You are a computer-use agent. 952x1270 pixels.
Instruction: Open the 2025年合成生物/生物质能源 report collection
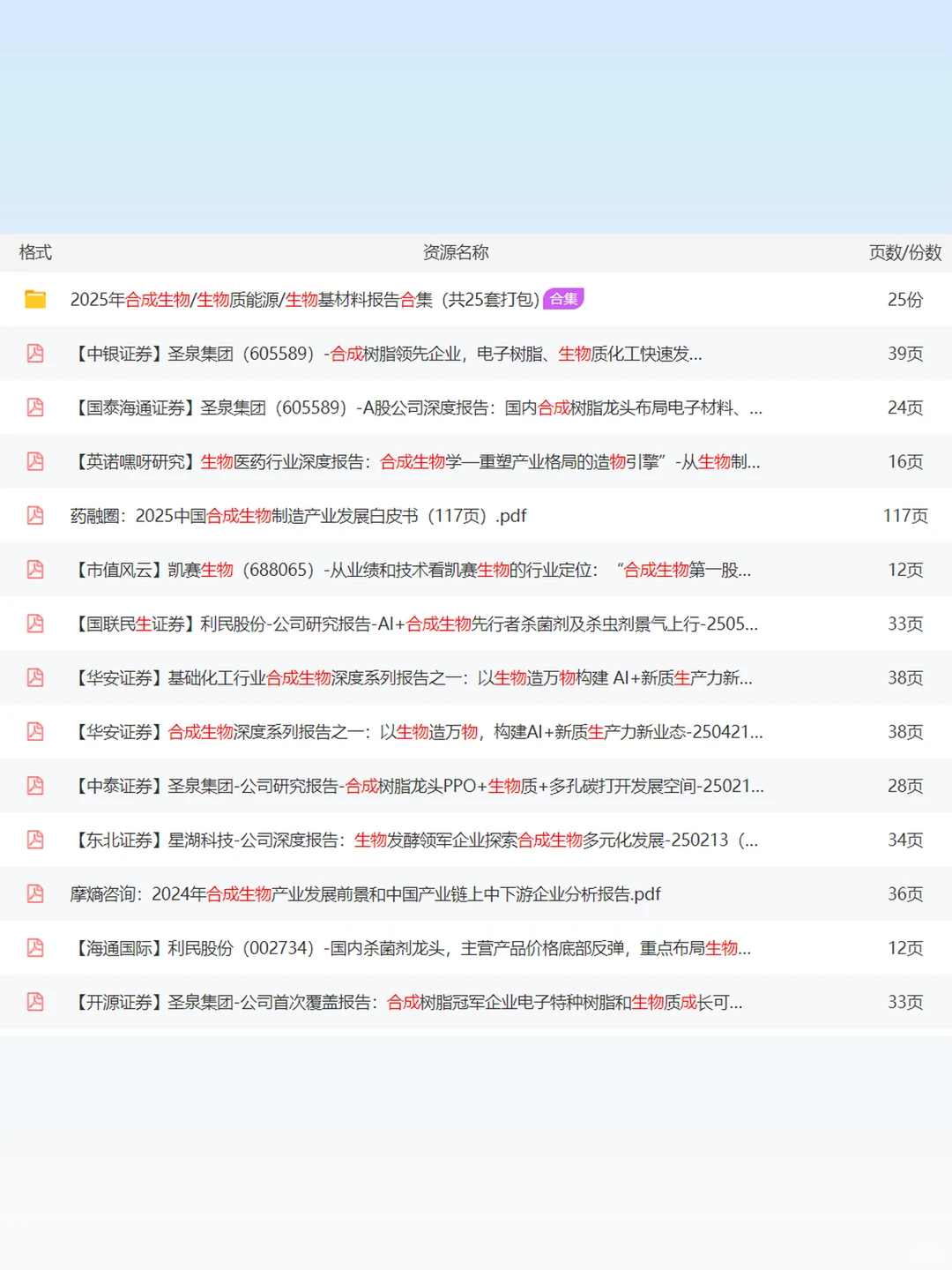click(x=305, y=300)
